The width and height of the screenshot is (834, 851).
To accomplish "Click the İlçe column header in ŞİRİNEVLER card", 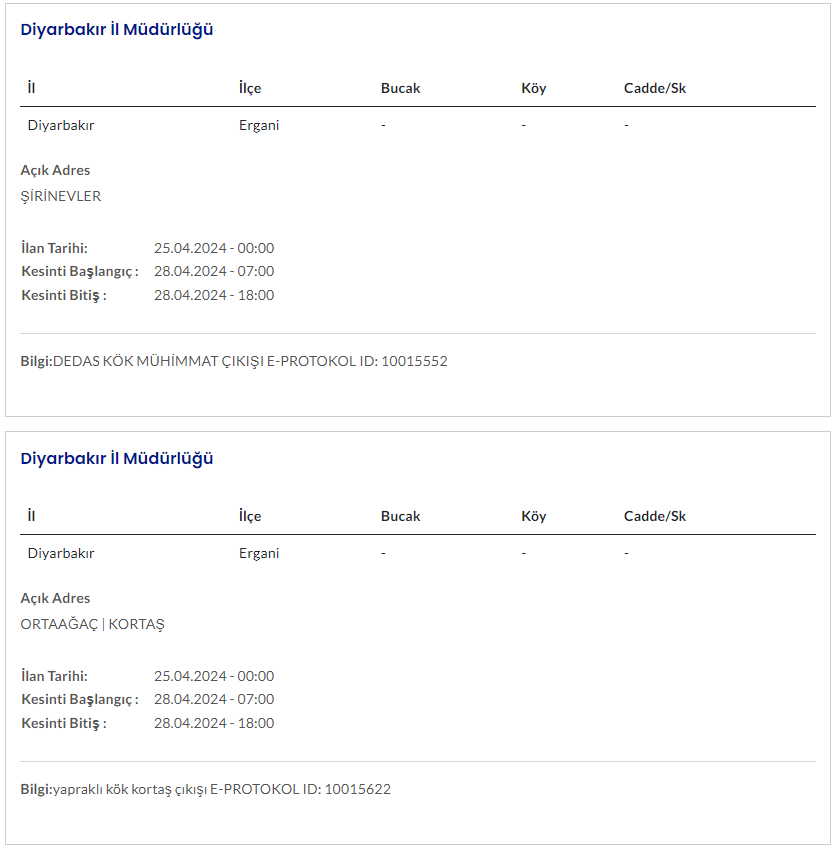I will 250,88.
